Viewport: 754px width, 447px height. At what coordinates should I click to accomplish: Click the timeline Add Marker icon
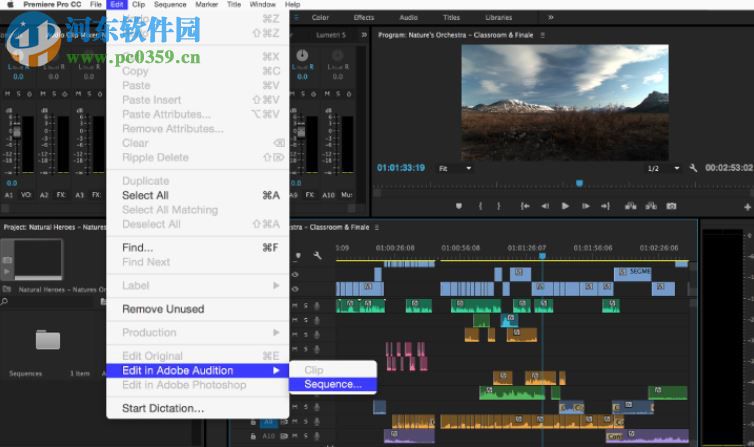(x=298, y=255)
